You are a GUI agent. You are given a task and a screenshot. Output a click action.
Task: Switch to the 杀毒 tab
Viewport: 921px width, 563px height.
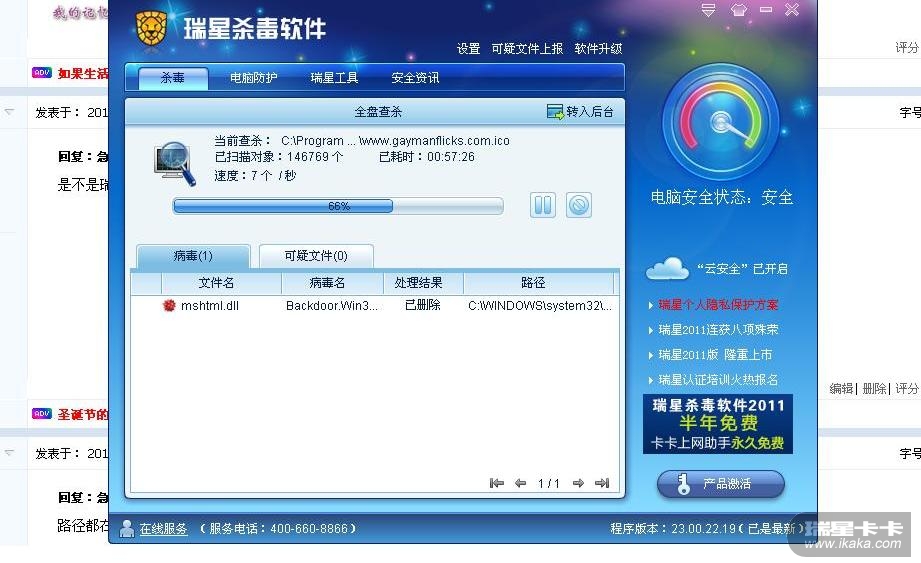(x=173, y=78)
